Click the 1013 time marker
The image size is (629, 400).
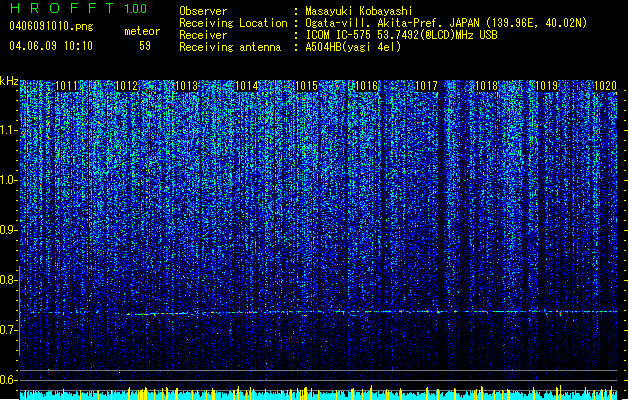tap(187, 86)
